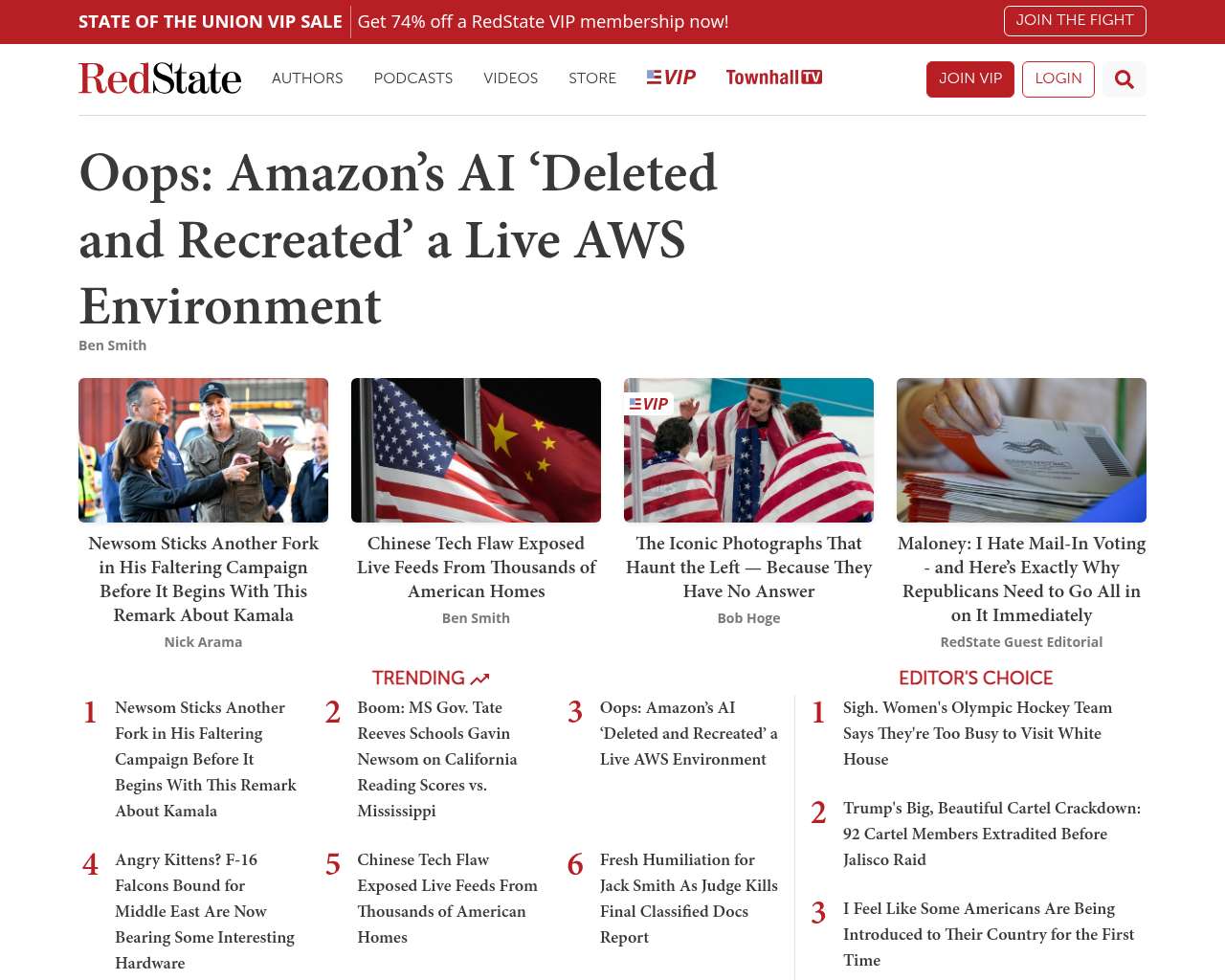Open author Bob Hoge's page
Screen dimensions: 1225x980
[x=748, y=618]
